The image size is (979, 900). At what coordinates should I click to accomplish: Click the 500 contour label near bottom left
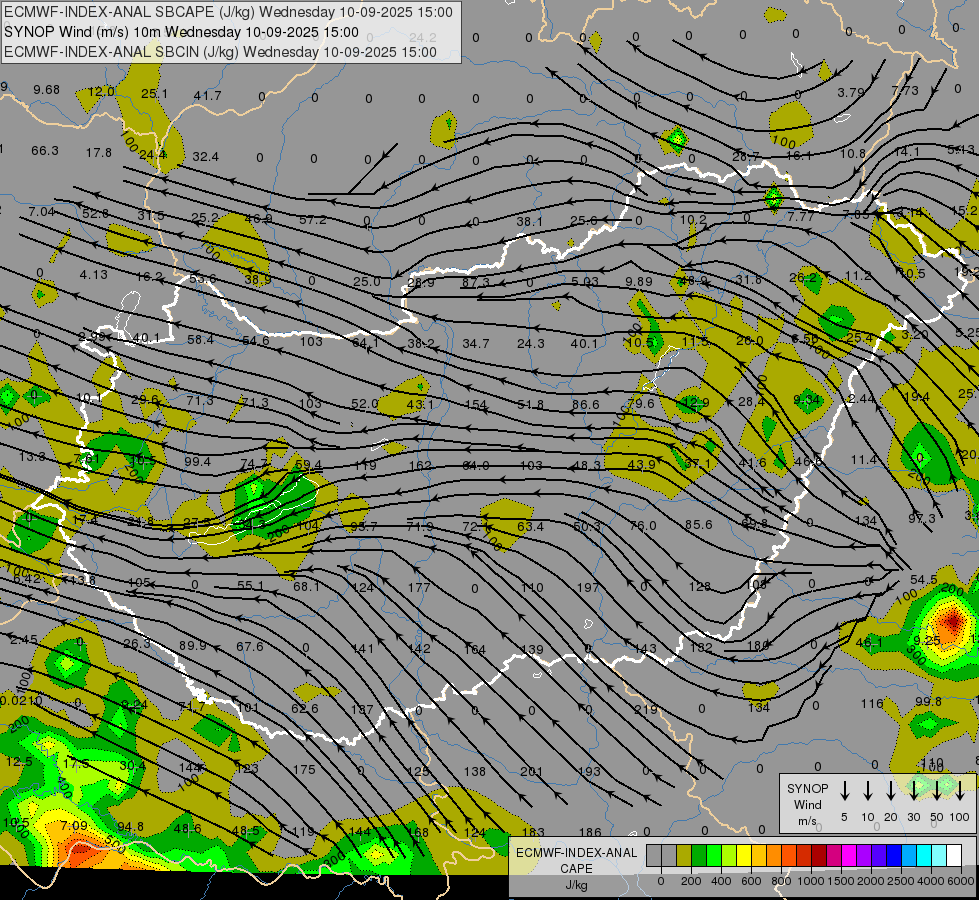[x=115, y=846]
